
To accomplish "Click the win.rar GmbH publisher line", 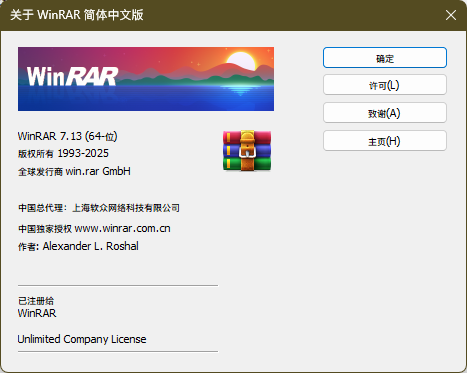I will click(x=74, y=171).
